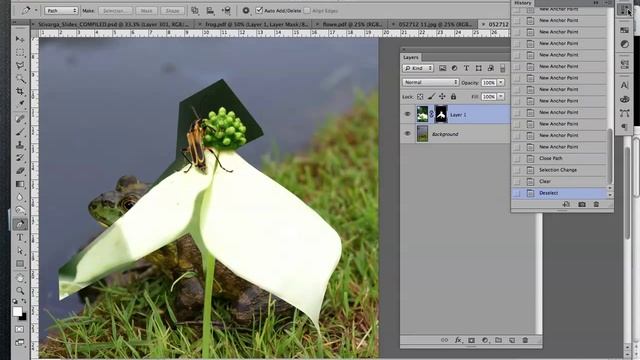Uncheck the Auto Add/Delete checkbox
The height and width of the screenshot is (360, 640).
pos(259,10)
